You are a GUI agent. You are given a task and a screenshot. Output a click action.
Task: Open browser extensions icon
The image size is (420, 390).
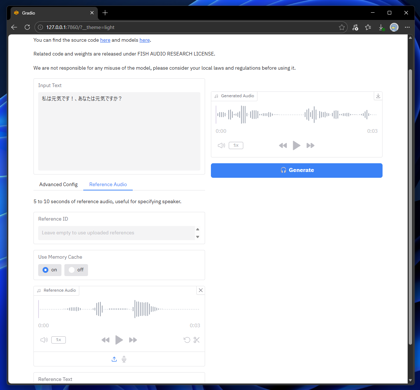[x=355, y=27]
